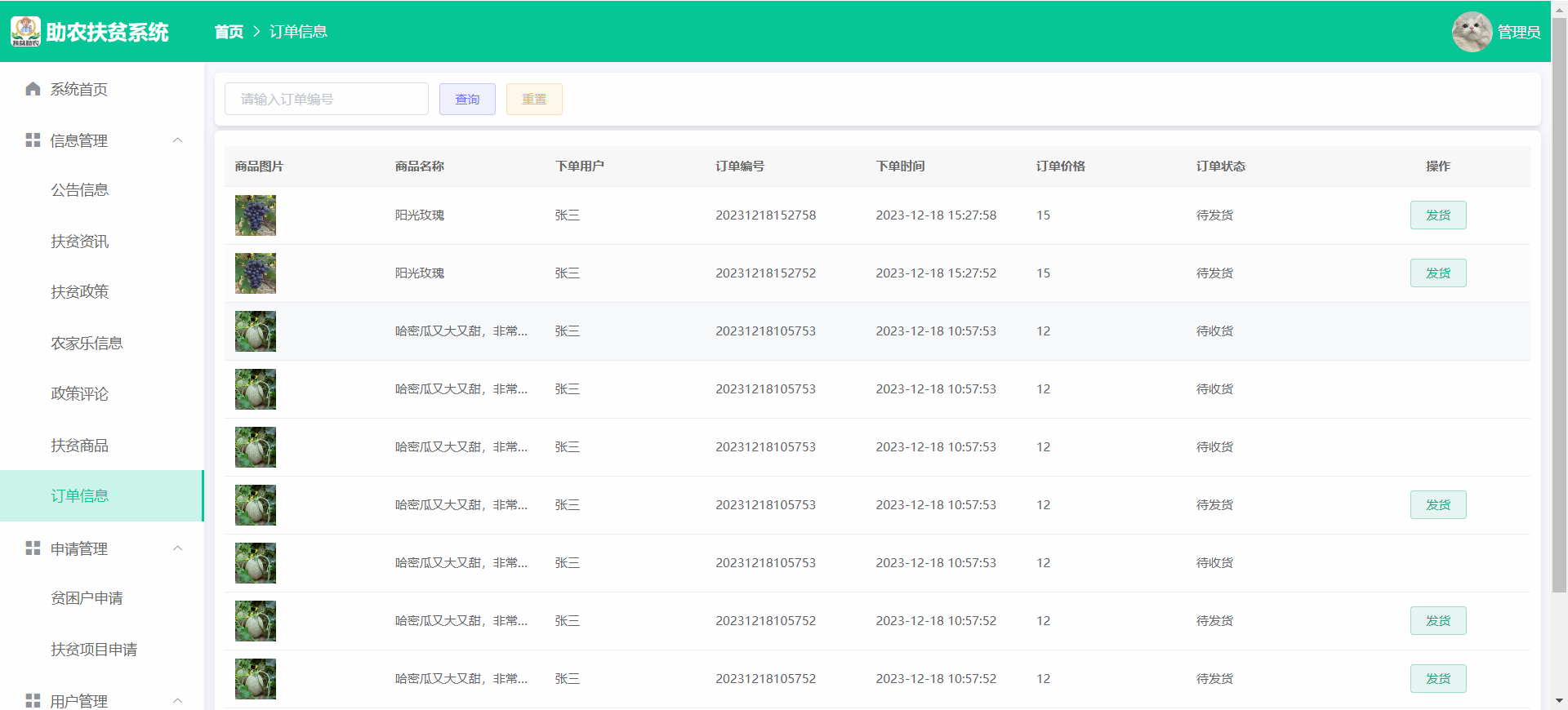Click the grid icon beside 用户管理
This screenshot has height=710, width=1568.
(x=33, y=701)
